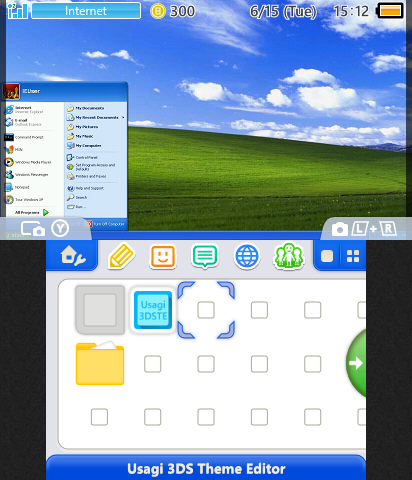Open HOME Menu settings house-wrench icon
412x480 pixels.
[73, 256]
